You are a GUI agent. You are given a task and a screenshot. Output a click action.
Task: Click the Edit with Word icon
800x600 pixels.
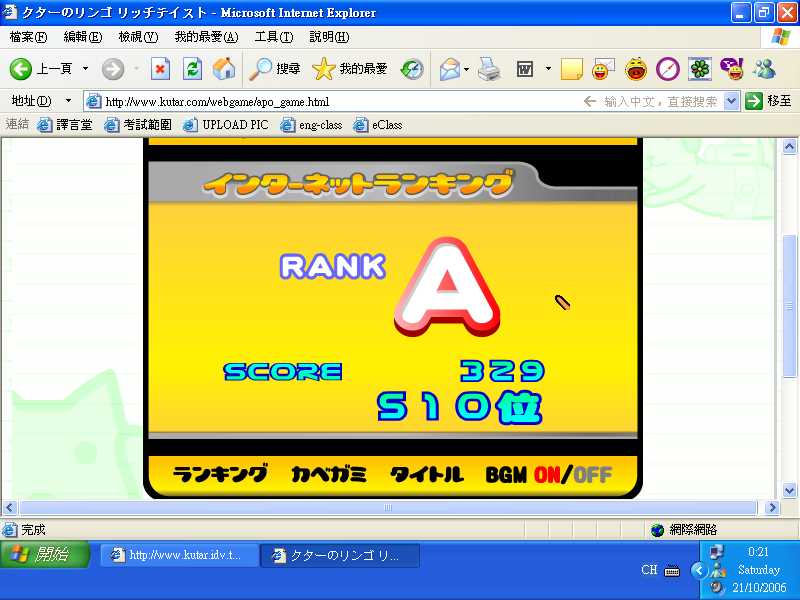pyautogui.click(x=524, y=69)
